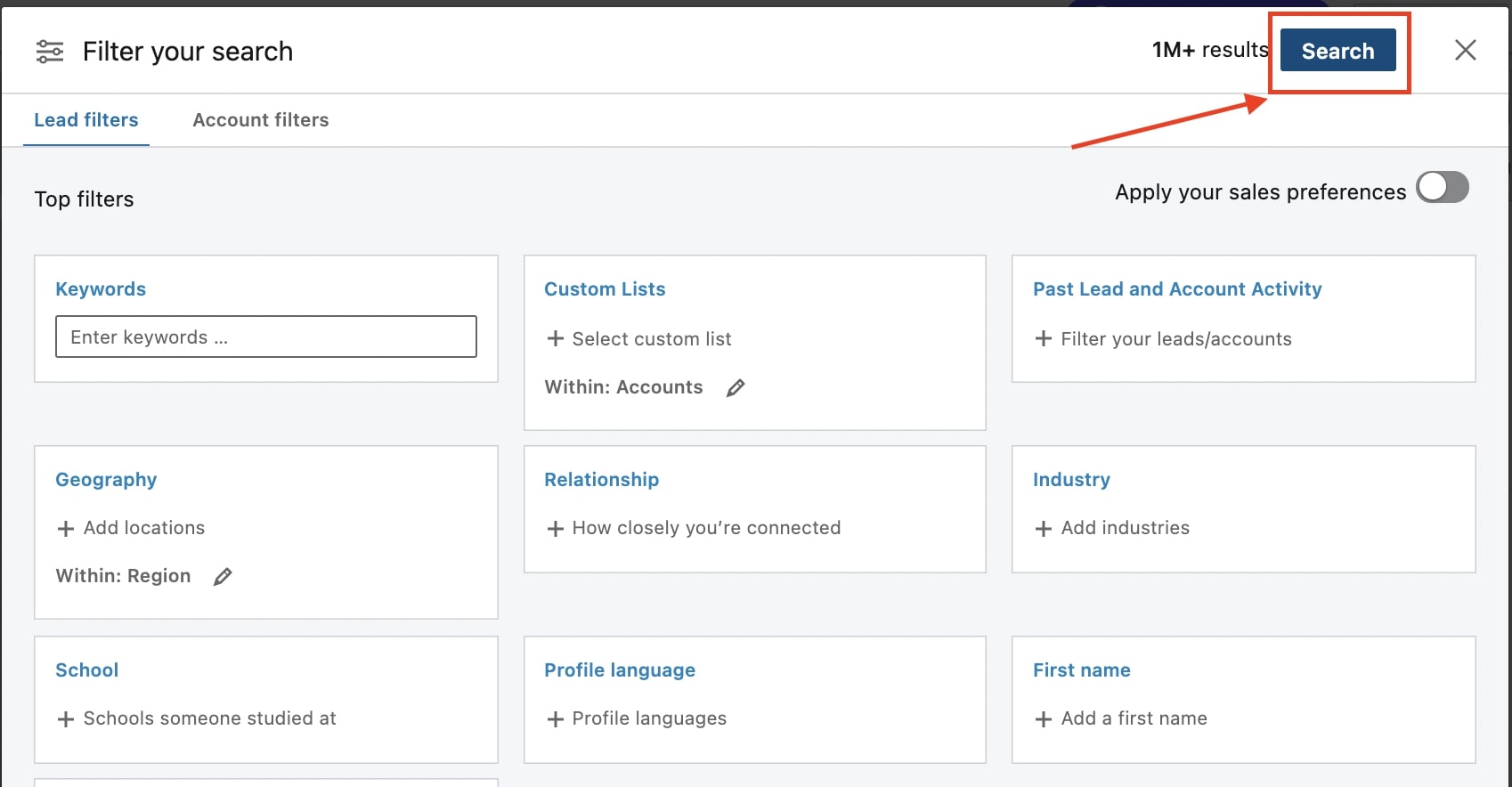Click into the Enter keywords field
The width and height of the screenshot is (1512, 787).
[266, 337]
